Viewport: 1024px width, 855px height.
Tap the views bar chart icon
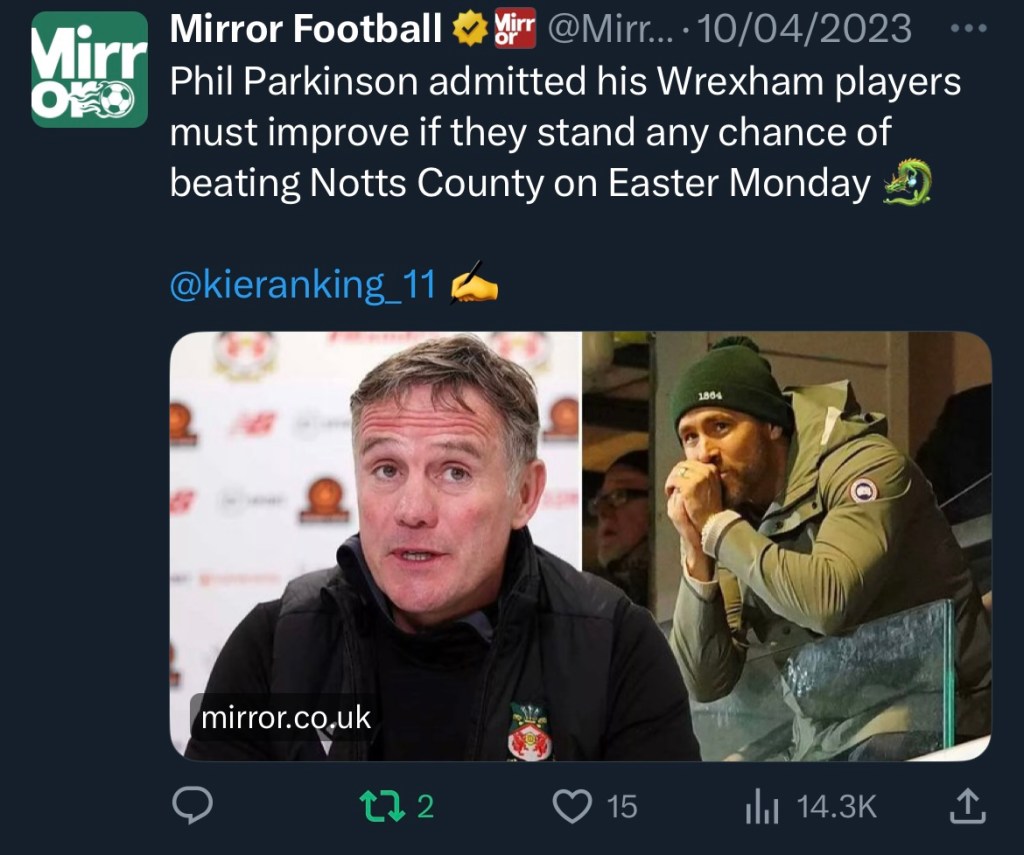[x=761, y=806]
